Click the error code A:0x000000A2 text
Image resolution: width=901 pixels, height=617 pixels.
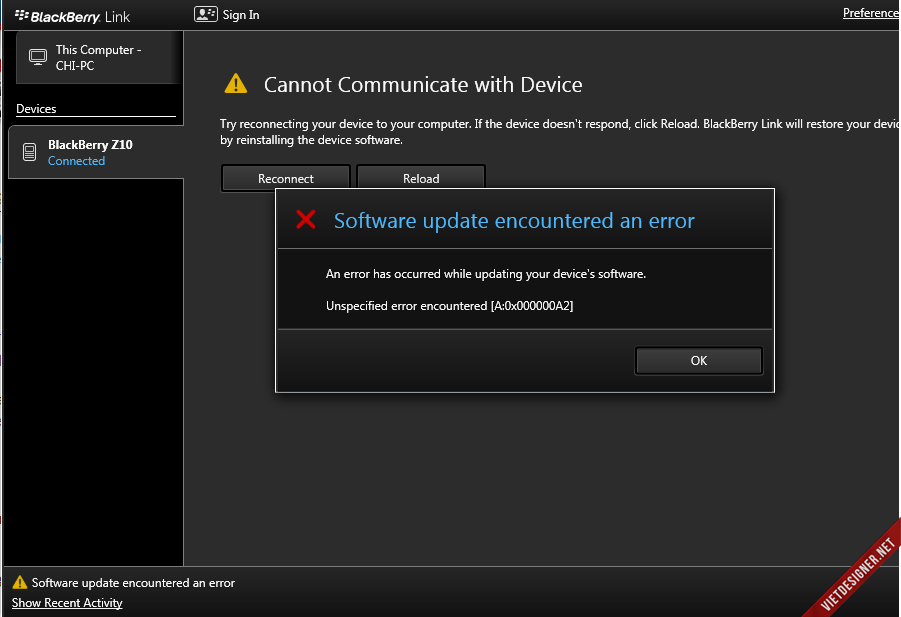532,306
